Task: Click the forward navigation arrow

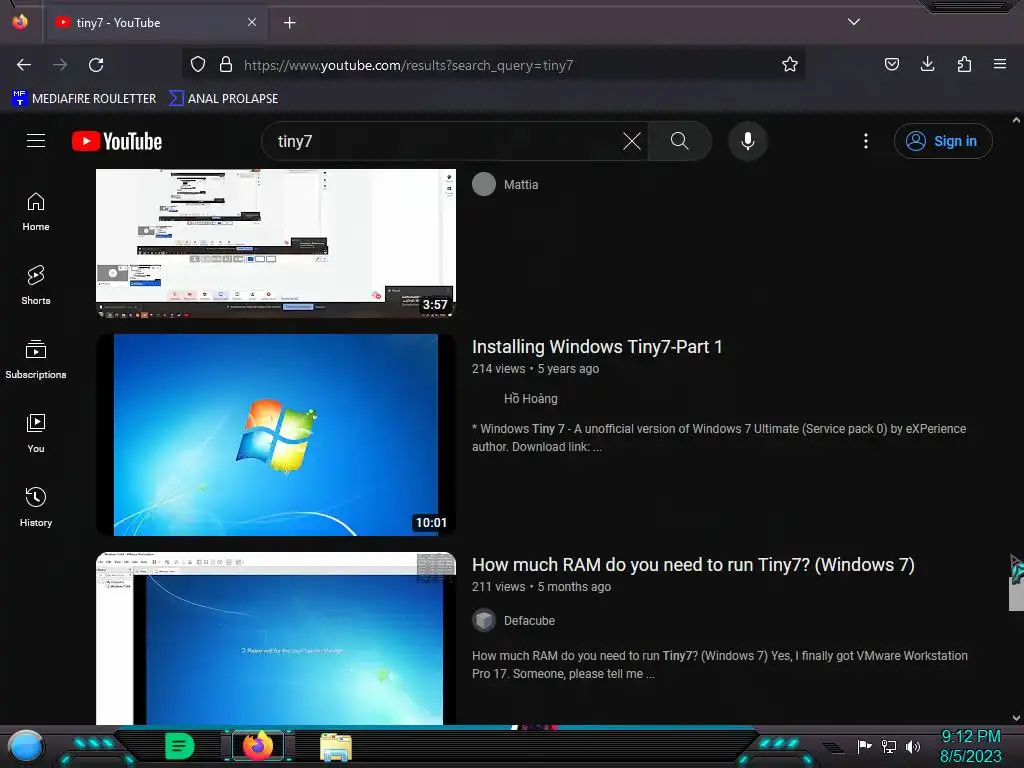Action: click(60, 65)
